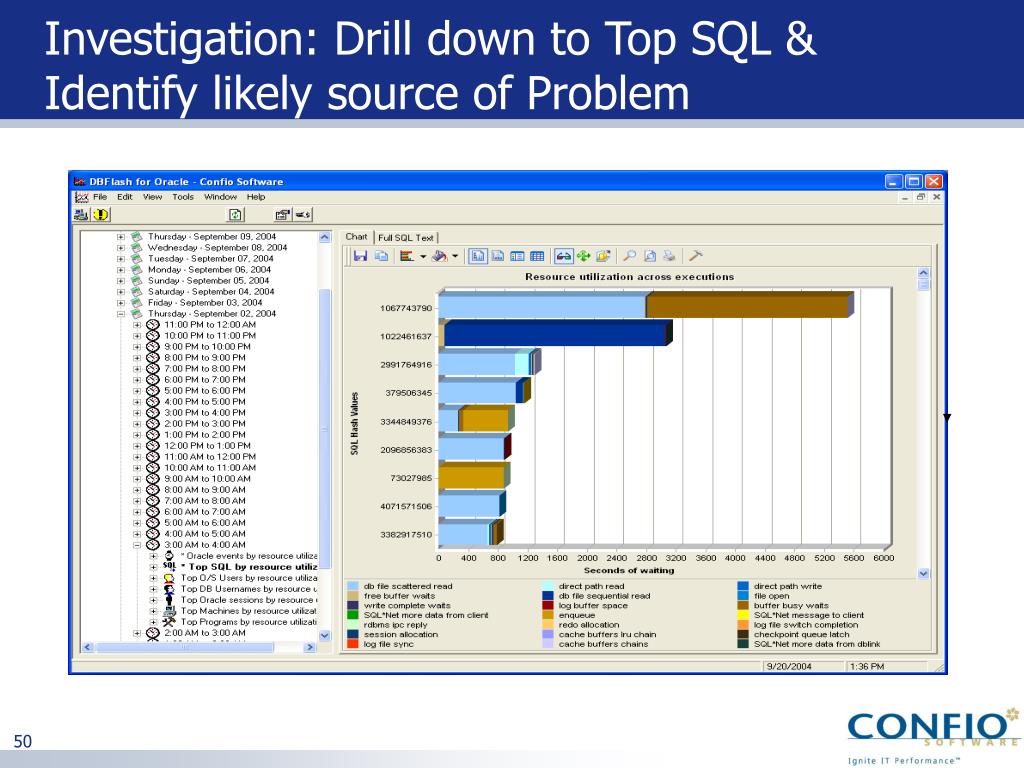Image resolution: width=1024 pixels, height=768 pixels.
Task: Click the Copy chart icon
Action: (x=381, y=256)
